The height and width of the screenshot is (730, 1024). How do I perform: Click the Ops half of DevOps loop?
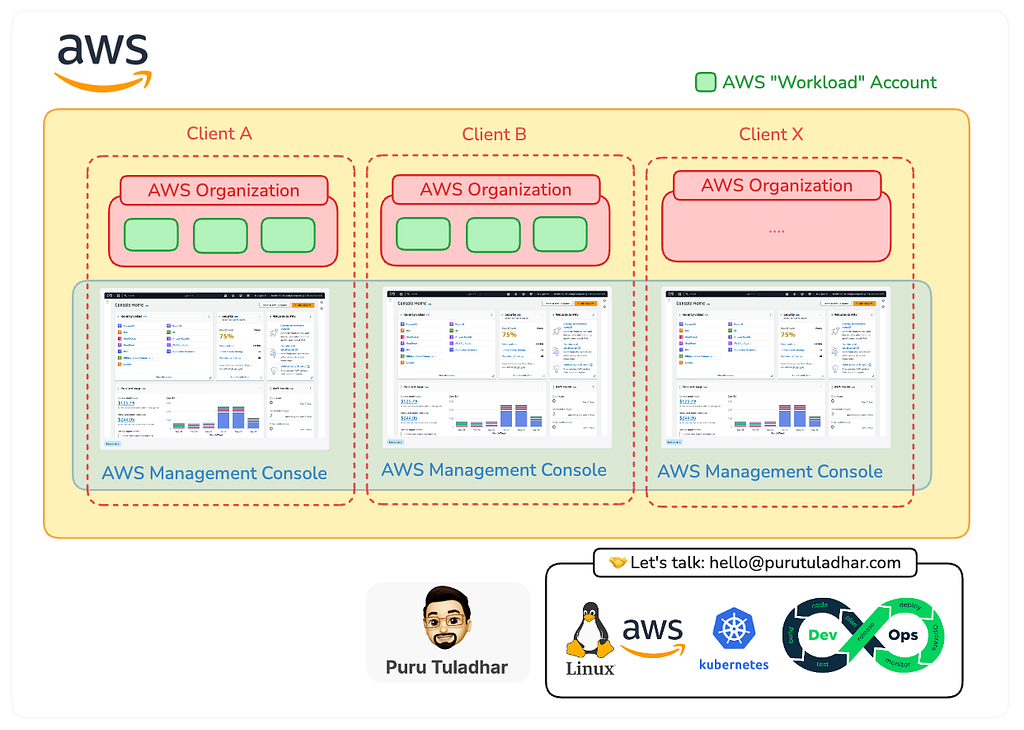[x=904, y=635]
